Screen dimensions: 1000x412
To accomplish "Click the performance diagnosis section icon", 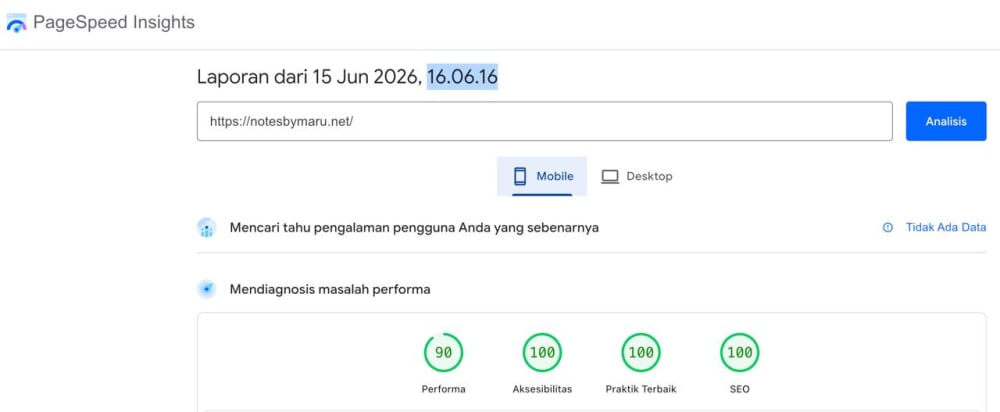I will pos(207,290).
